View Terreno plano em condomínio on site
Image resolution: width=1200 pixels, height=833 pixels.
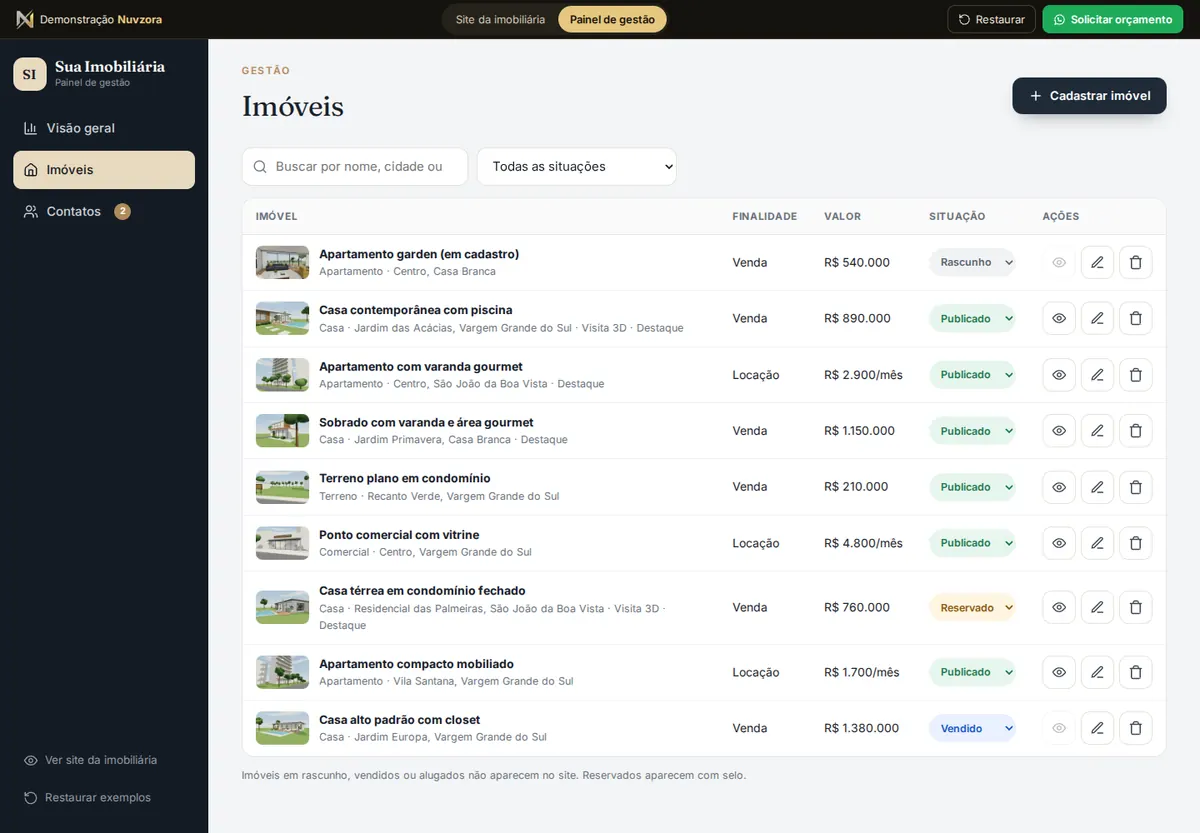(1059, 487)
